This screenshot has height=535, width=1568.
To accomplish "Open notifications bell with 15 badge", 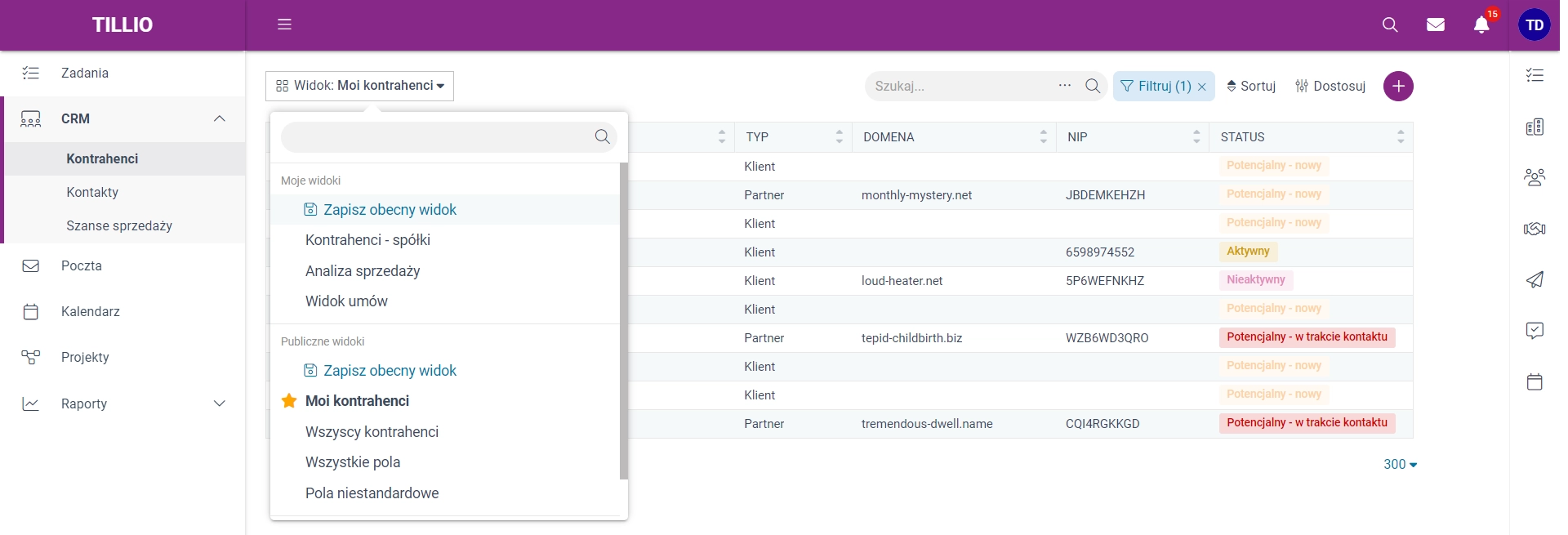I will point(1481,25).
